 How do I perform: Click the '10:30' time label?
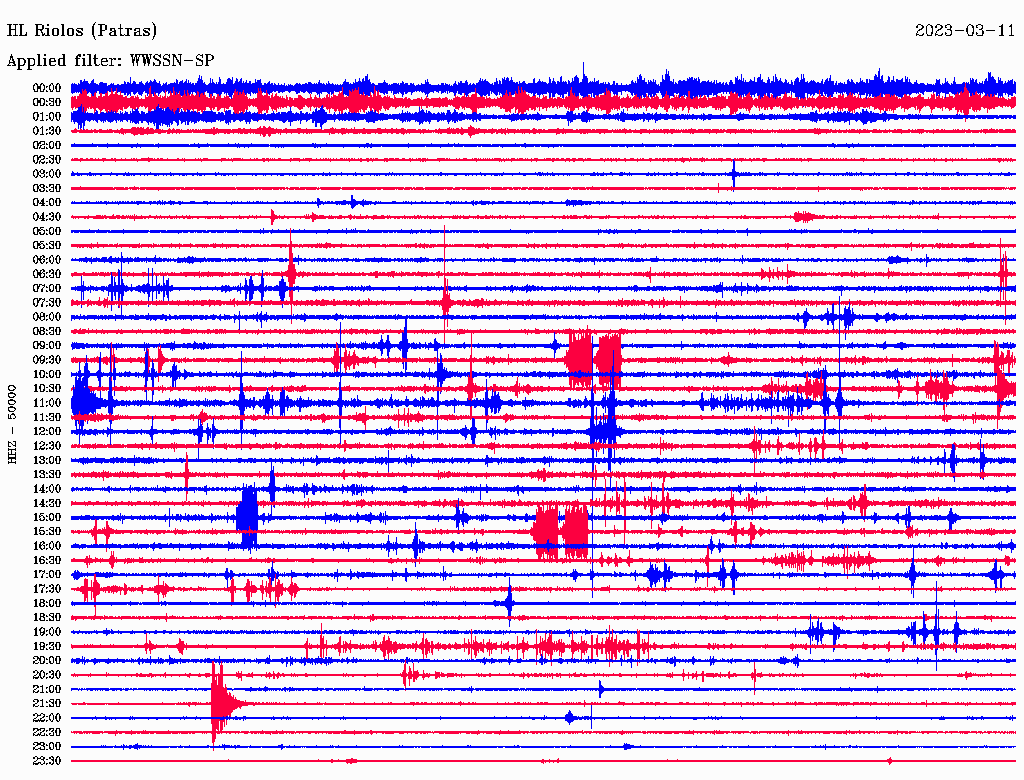point(47,389)
